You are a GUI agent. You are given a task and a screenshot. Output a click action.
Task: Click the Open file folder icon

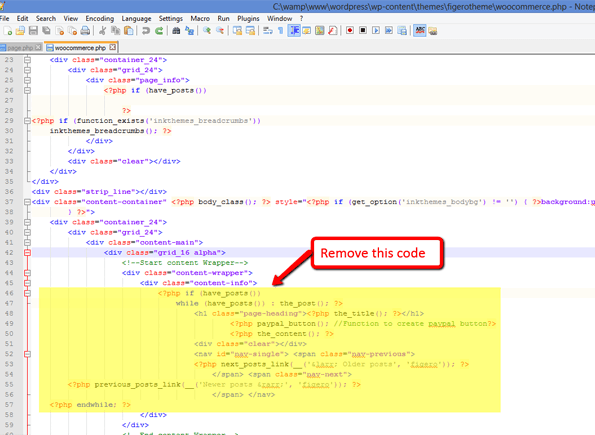(x=20, y=31)
